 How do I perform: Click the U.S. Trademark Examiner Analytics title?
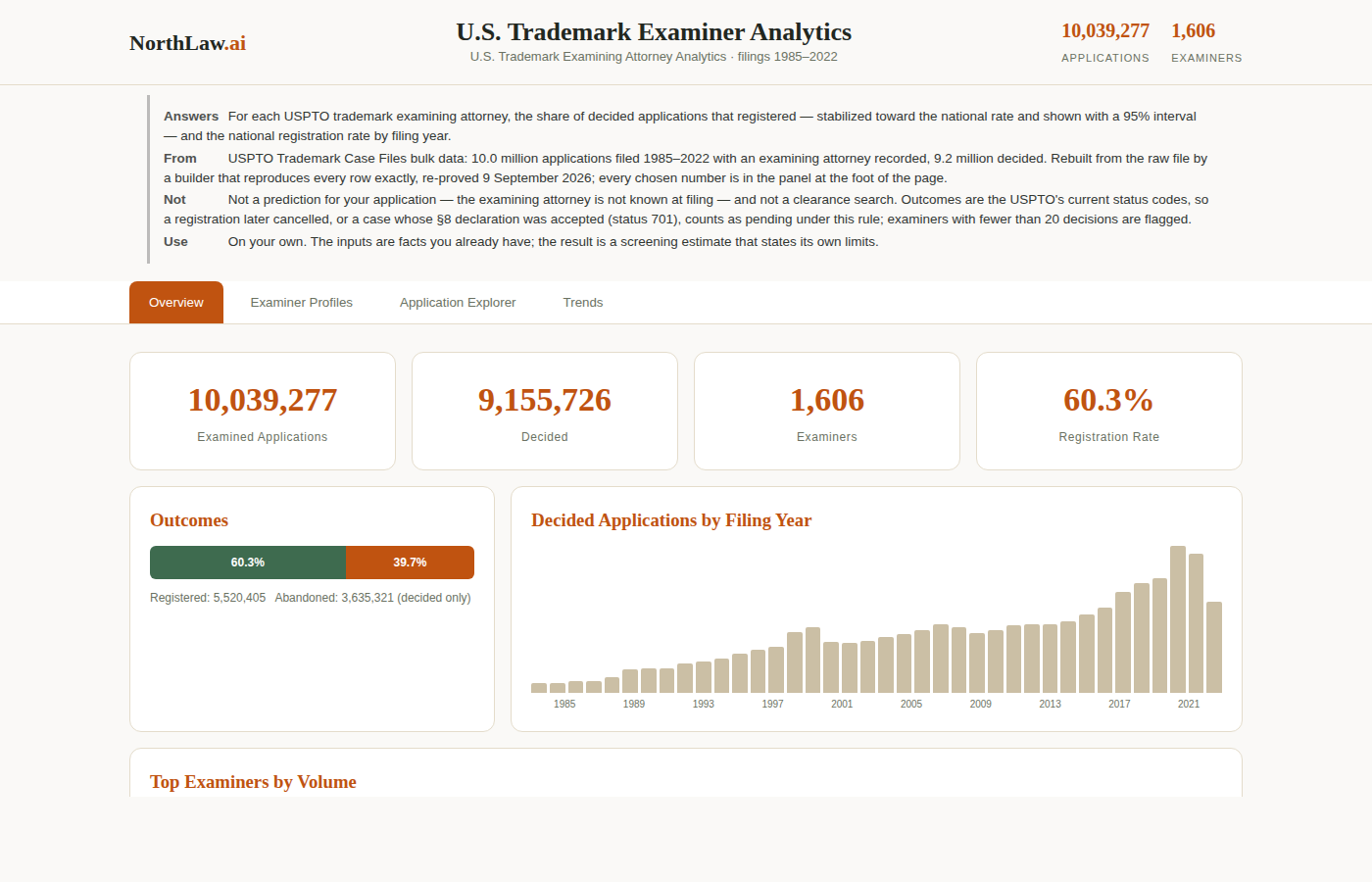coord(654,32)
